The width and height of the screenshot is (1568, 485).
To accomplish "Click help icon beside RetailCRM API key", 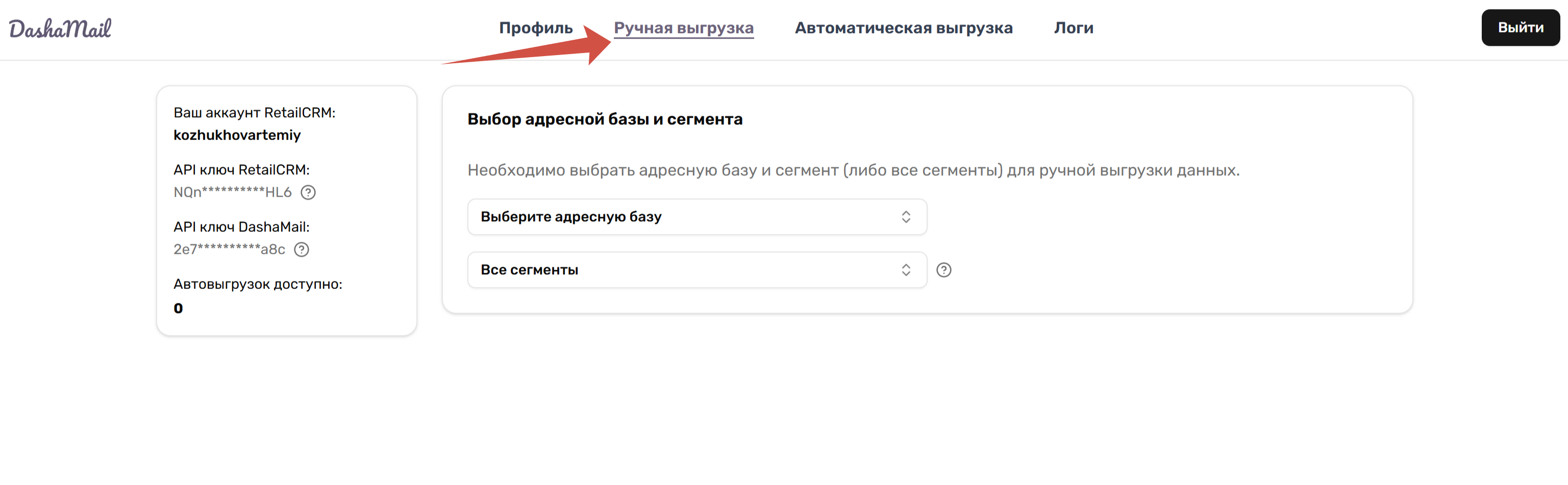I will [x=308, y=192].
